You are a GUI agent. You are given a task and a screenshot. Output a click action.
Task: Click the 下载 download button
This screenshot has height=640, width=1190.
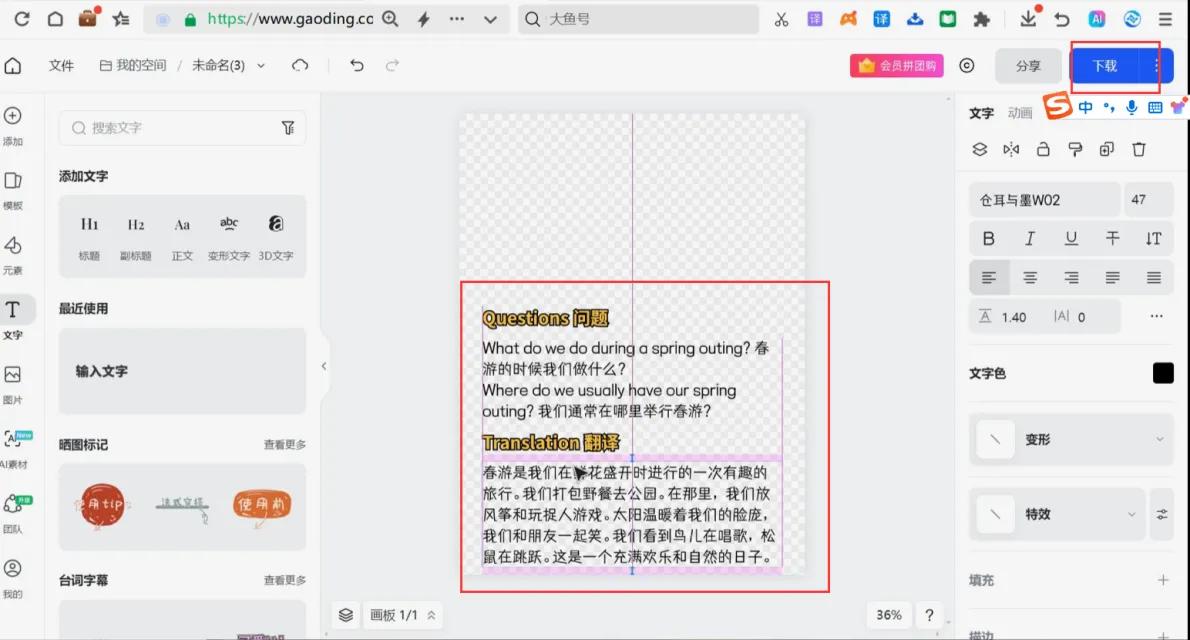(x=1106, y=65)
